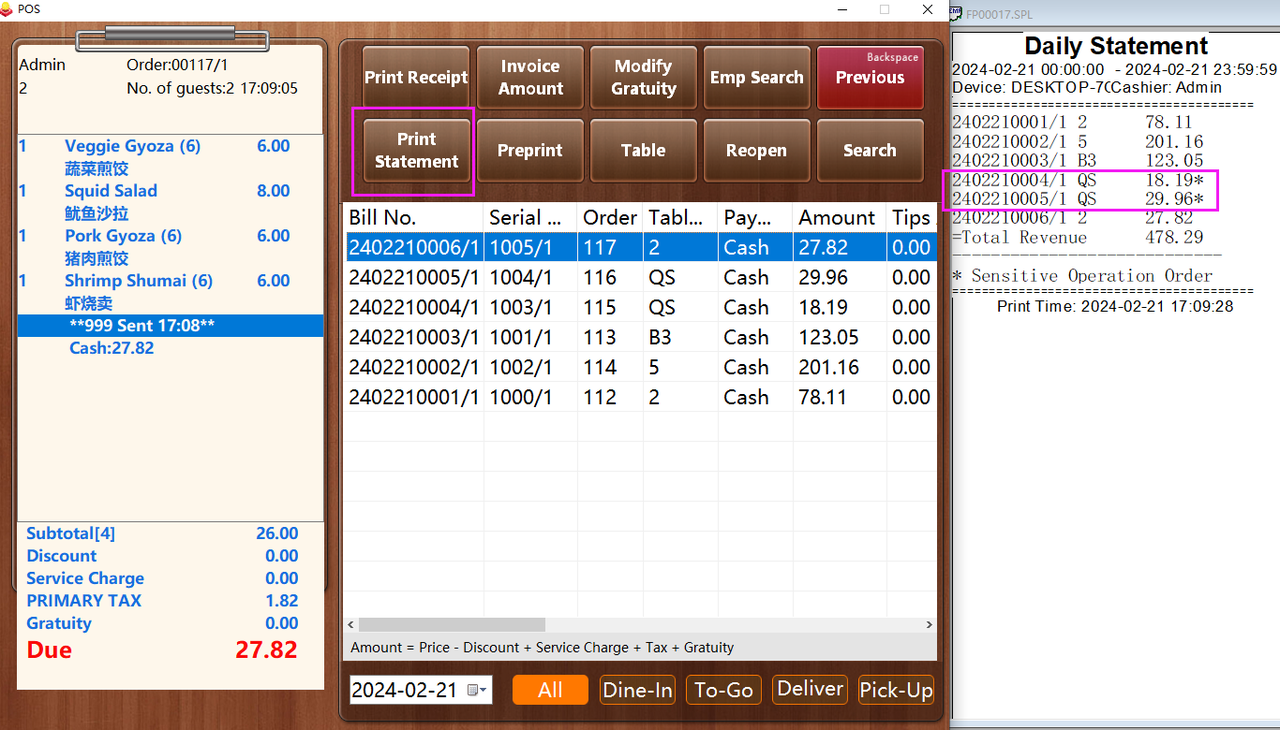This screenshot has height=730, width=1280.
Task: Select the All order filter
Action: click(x=550, y=690)
